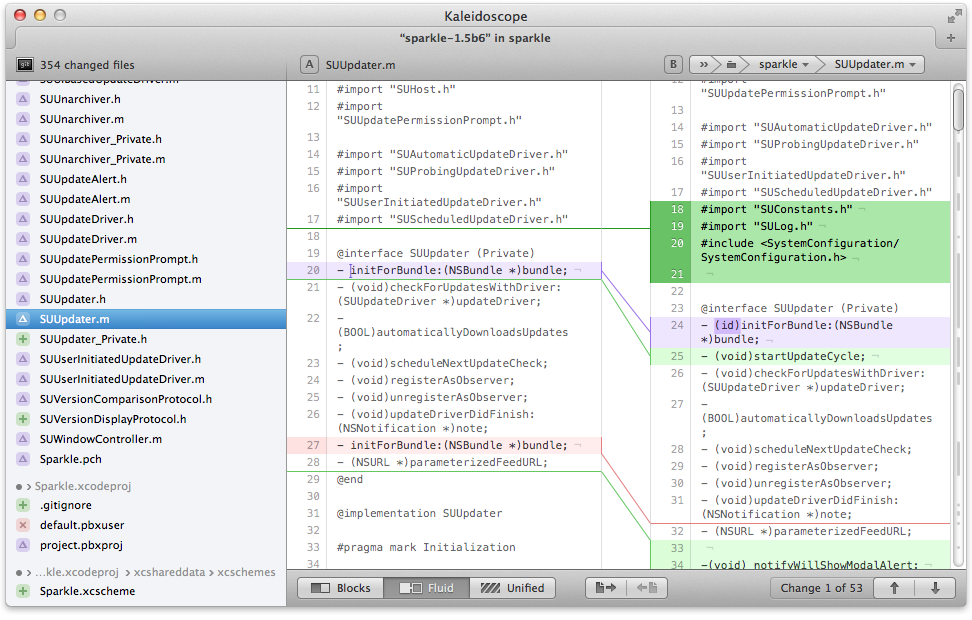Switch to Fluid view
The height and width of the screenshot is (620, 972).
pos(426,588)
